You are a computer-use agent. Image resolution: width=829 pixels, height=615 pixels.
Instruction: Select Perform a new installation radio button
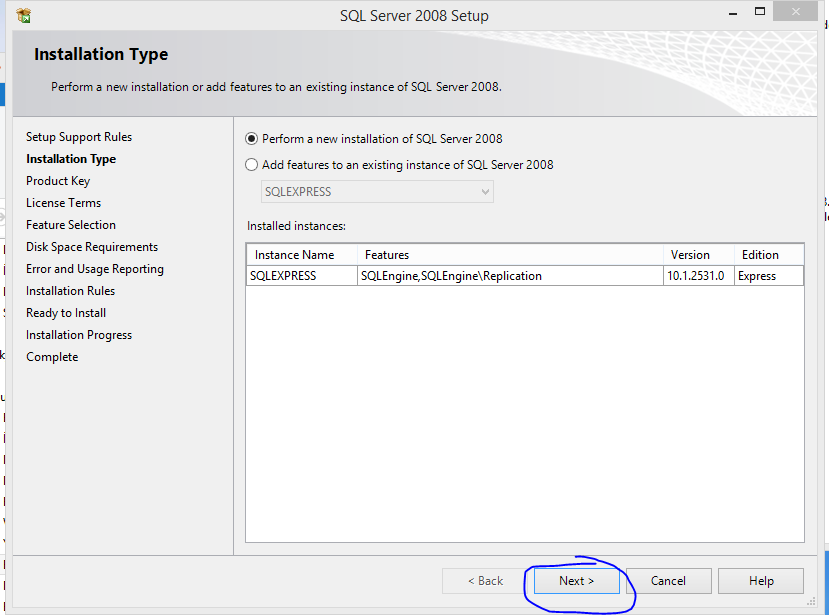click(252, 139)
